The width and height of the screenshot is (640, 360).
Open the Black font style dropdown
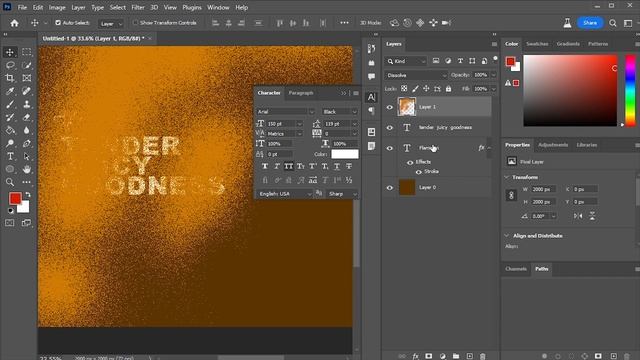[x=340, y=111]
